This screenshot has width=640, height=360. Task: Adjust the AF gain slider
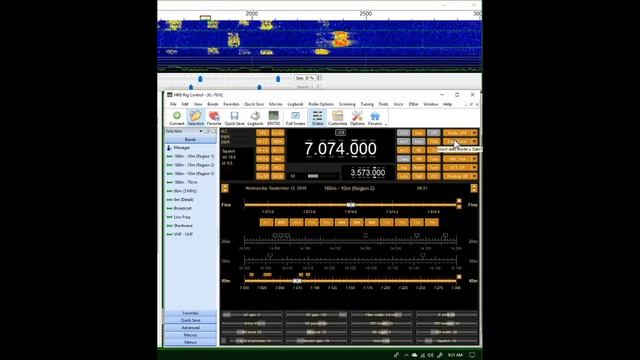[251, 315]
